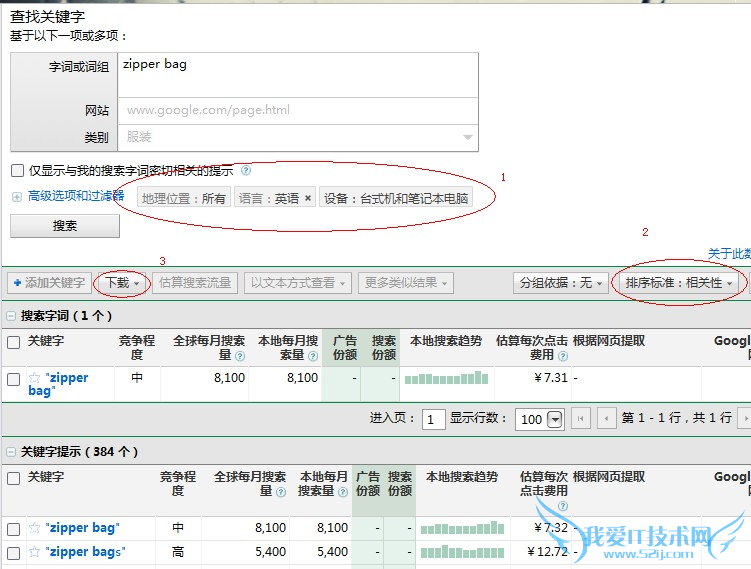Screen dimensions: 751x569
Task: Click ¥7.31 cost in 搜索字词 table
Action: point(551,377)
